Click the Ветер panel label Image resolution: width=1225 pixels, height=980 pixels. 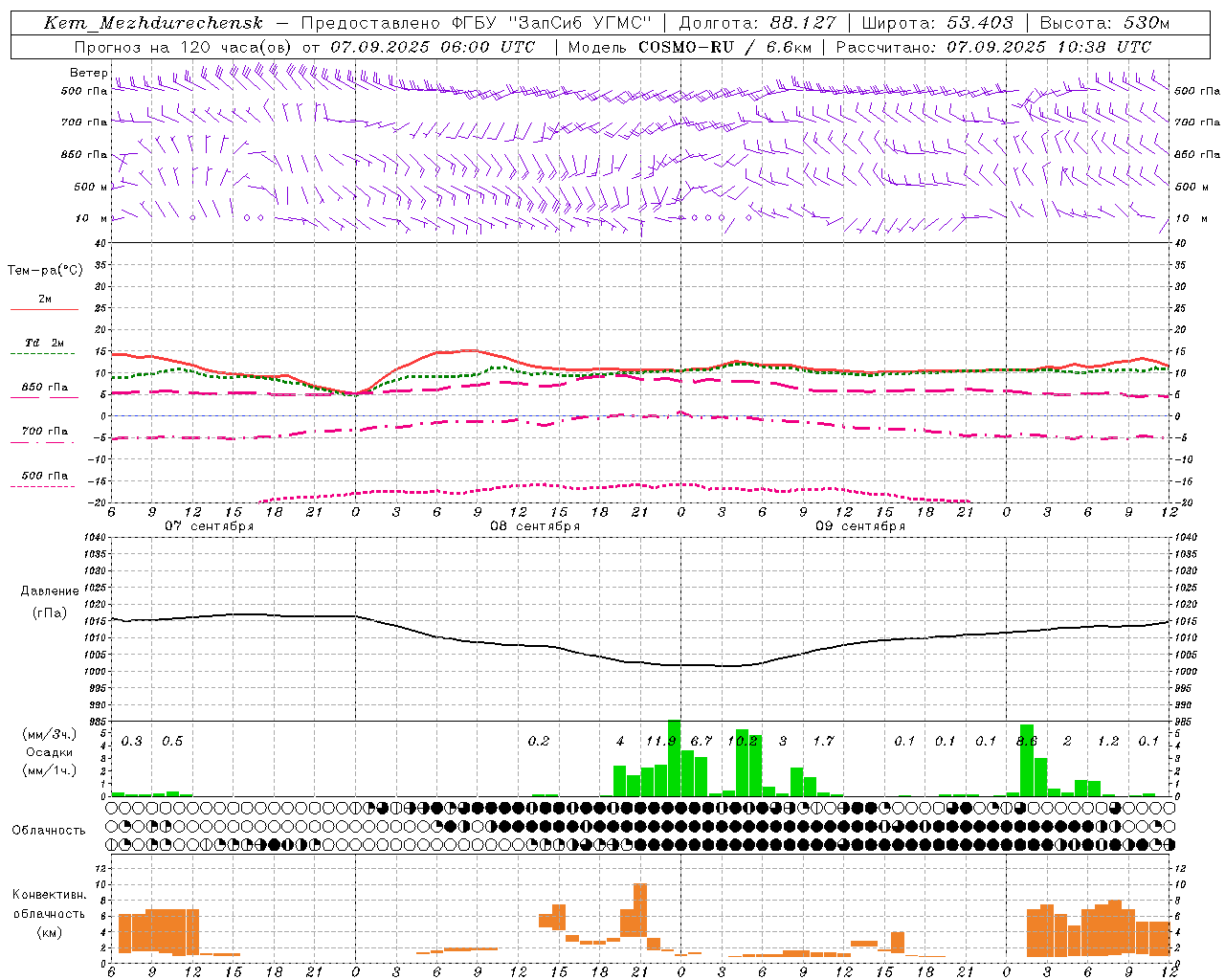click(89, 73)
